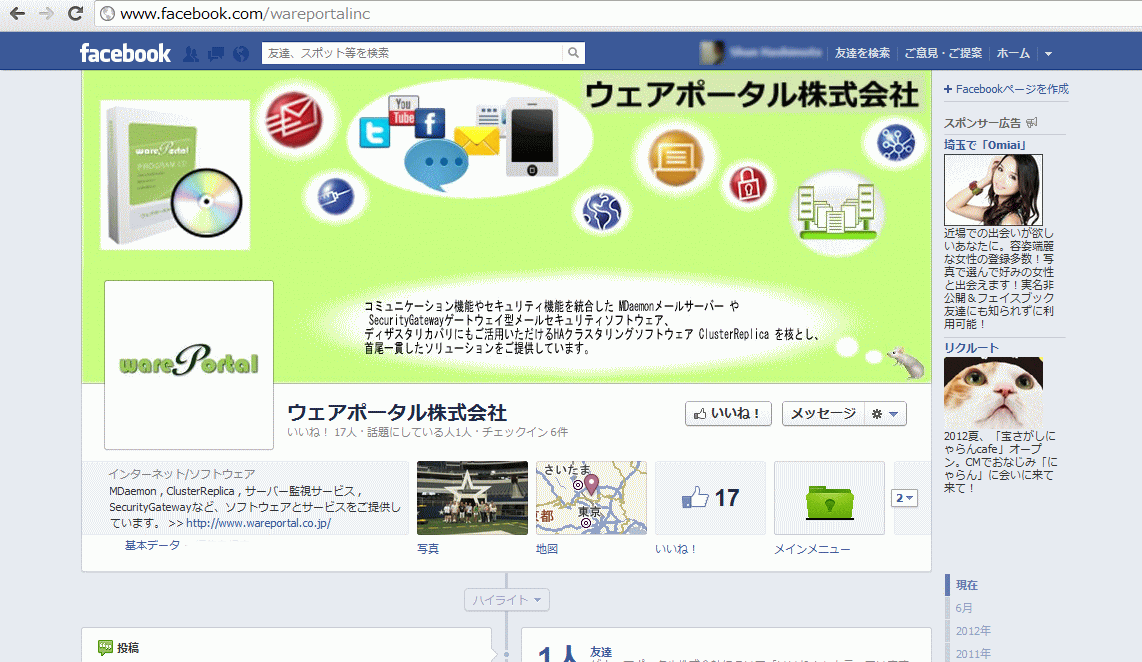Click the 友達 link in the likes box

(x=601, y=651)
